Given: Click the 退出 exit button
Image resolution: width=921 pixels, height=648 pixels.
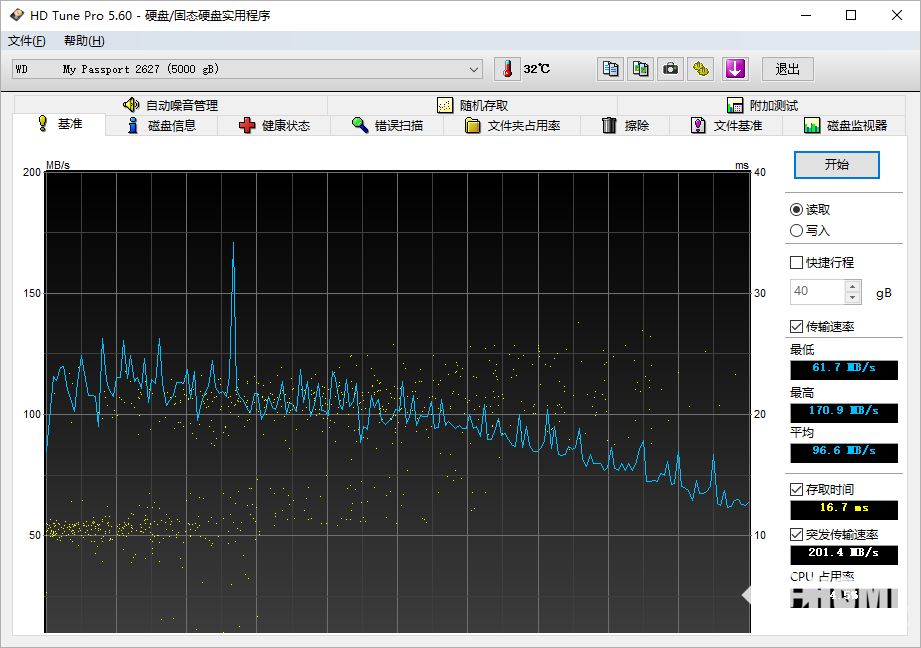Looking at the screenshot, I should point(787,69).
